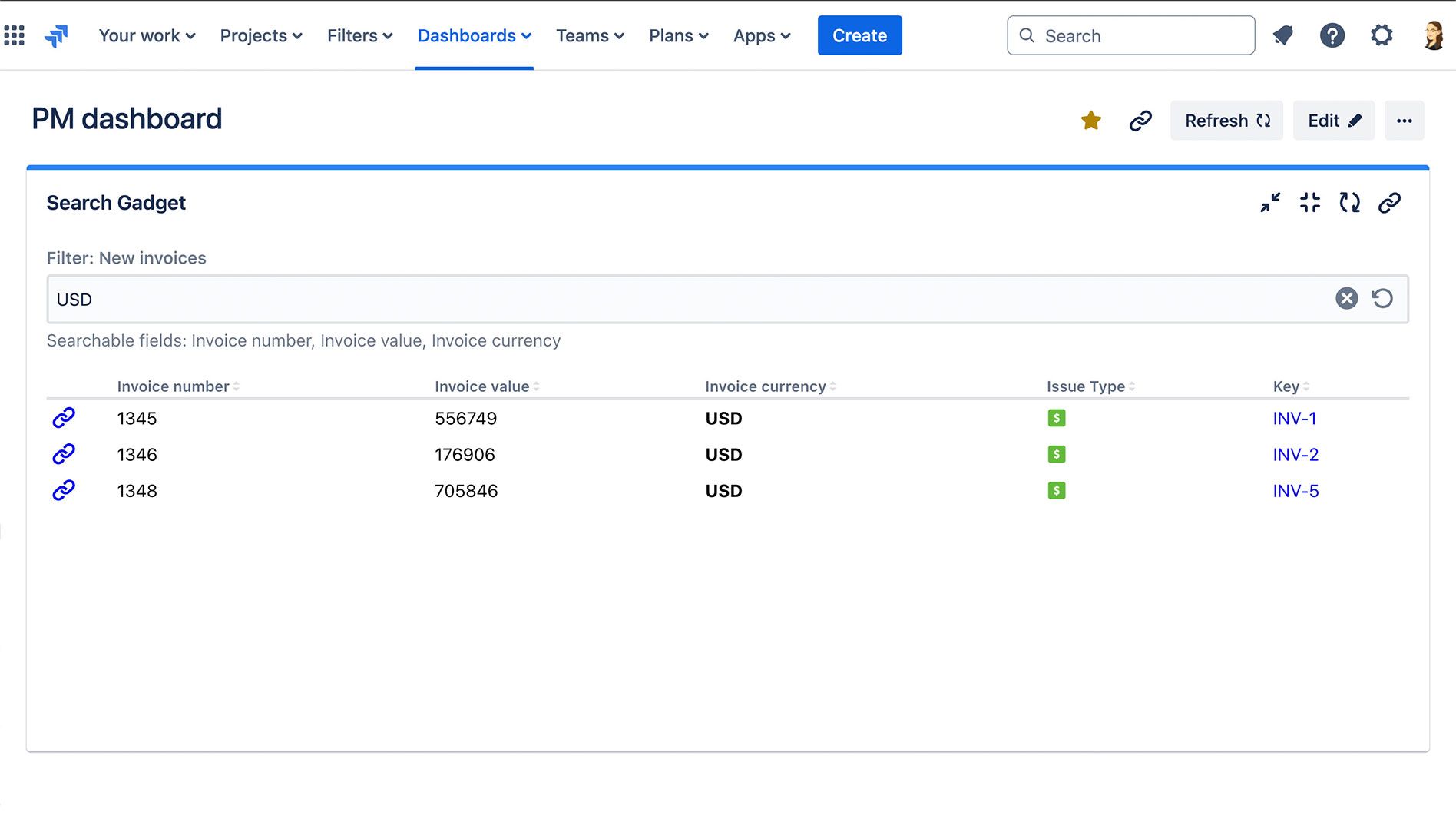Open issue link INV-5
Image resolution: width=1456 pixels, height=819 pixels.
pos(1296,491)
